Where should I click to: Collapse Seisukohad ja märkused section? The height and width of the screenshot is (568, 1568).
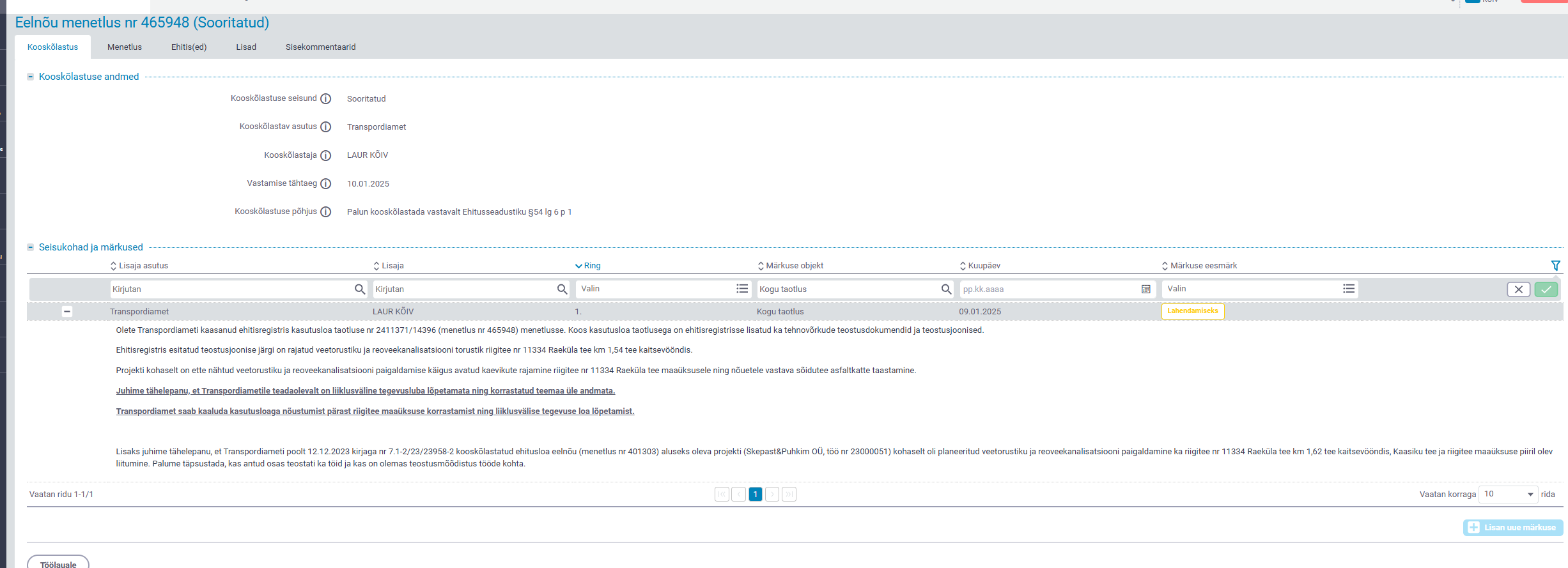(30, 247)
